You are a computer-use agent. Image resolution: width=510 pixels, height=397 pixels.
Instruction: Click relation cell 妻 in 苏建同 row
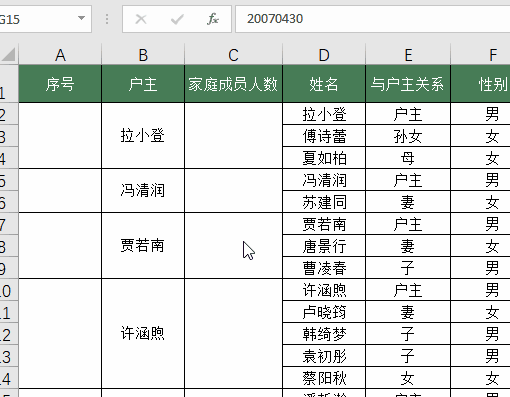point(408,202)
